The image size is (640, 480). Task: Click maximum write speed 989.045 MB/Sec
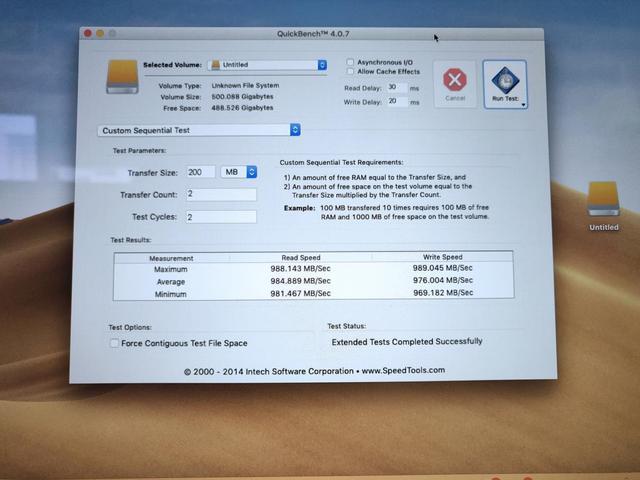pyautogui.click(x=442, y=268)
